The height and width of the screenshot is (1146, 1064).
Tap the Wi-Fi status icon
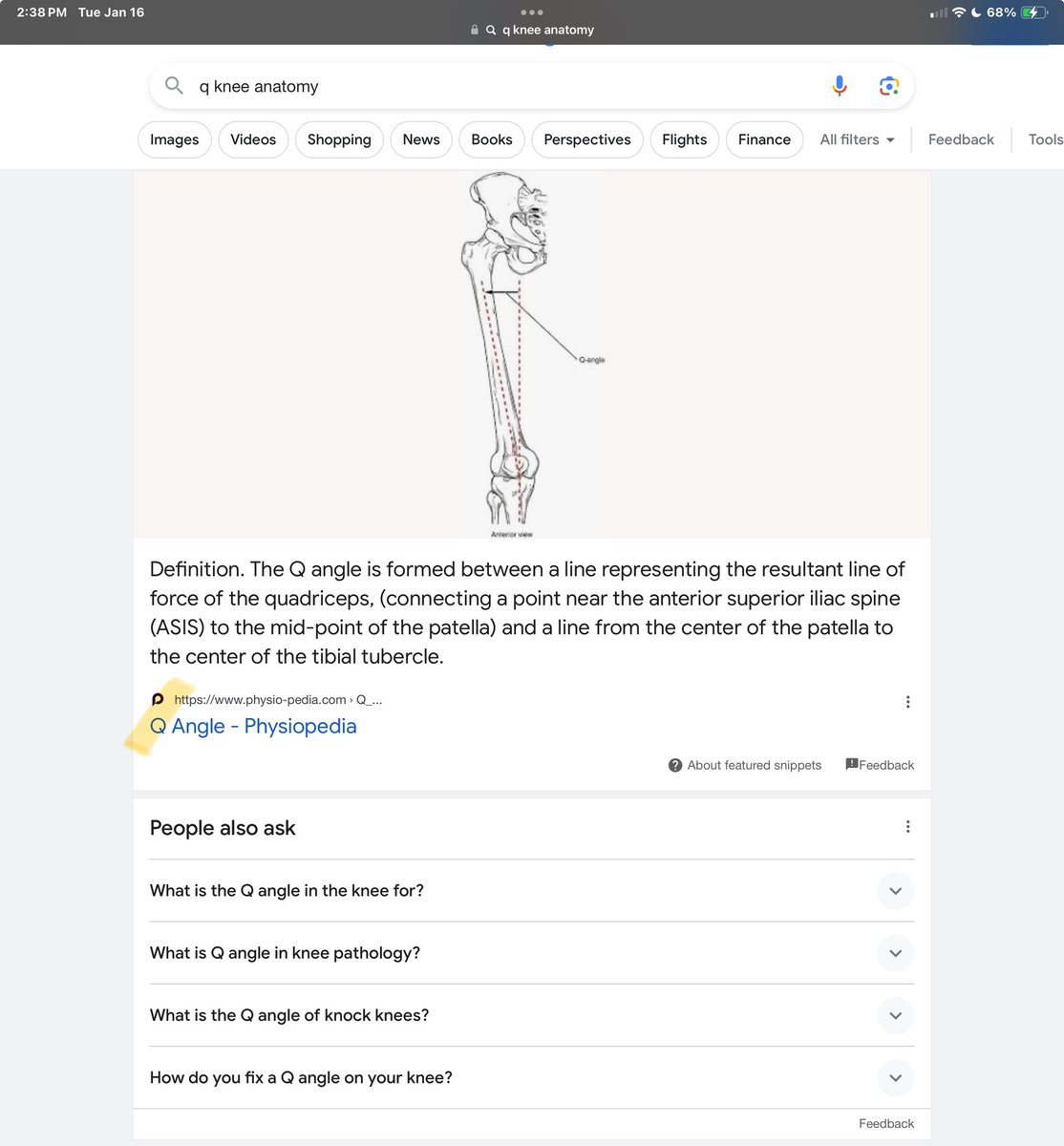[958, 12]
